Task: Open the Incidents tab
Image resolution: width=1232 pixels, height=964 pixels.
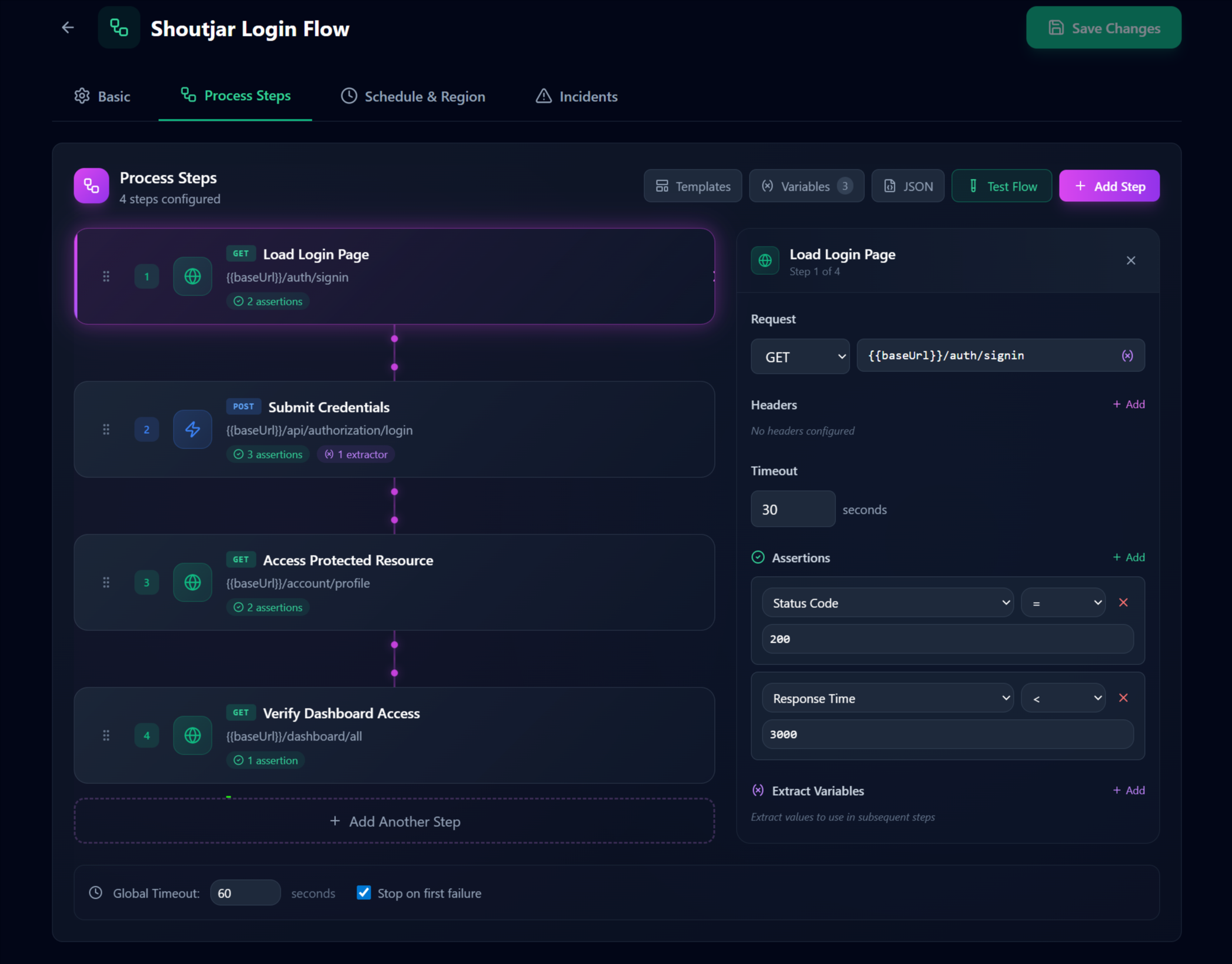Action: 576,97
